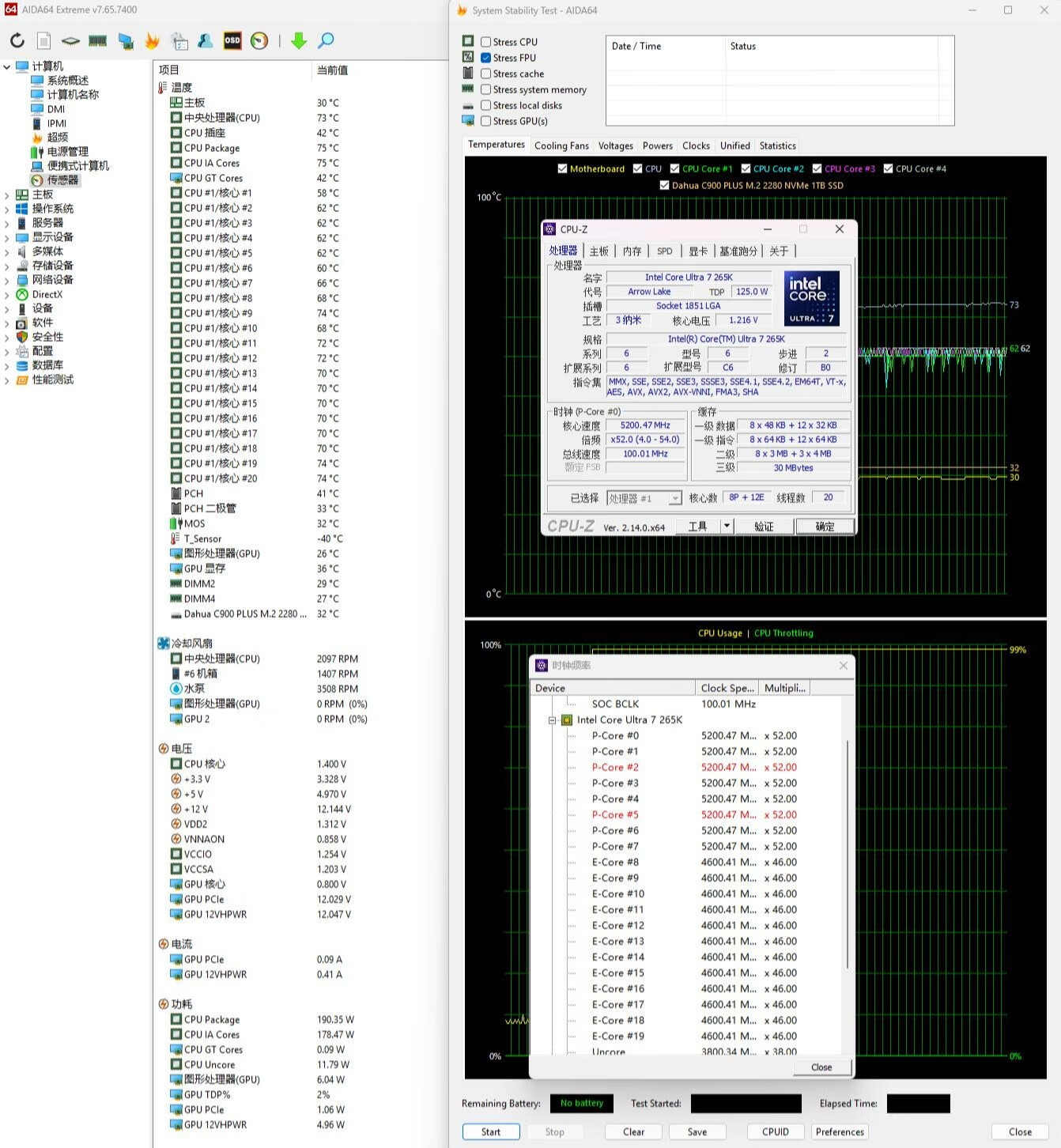Enable Stress CPU checkbox
Viewport: 1061px width, 1148px height.
(486, 42)
